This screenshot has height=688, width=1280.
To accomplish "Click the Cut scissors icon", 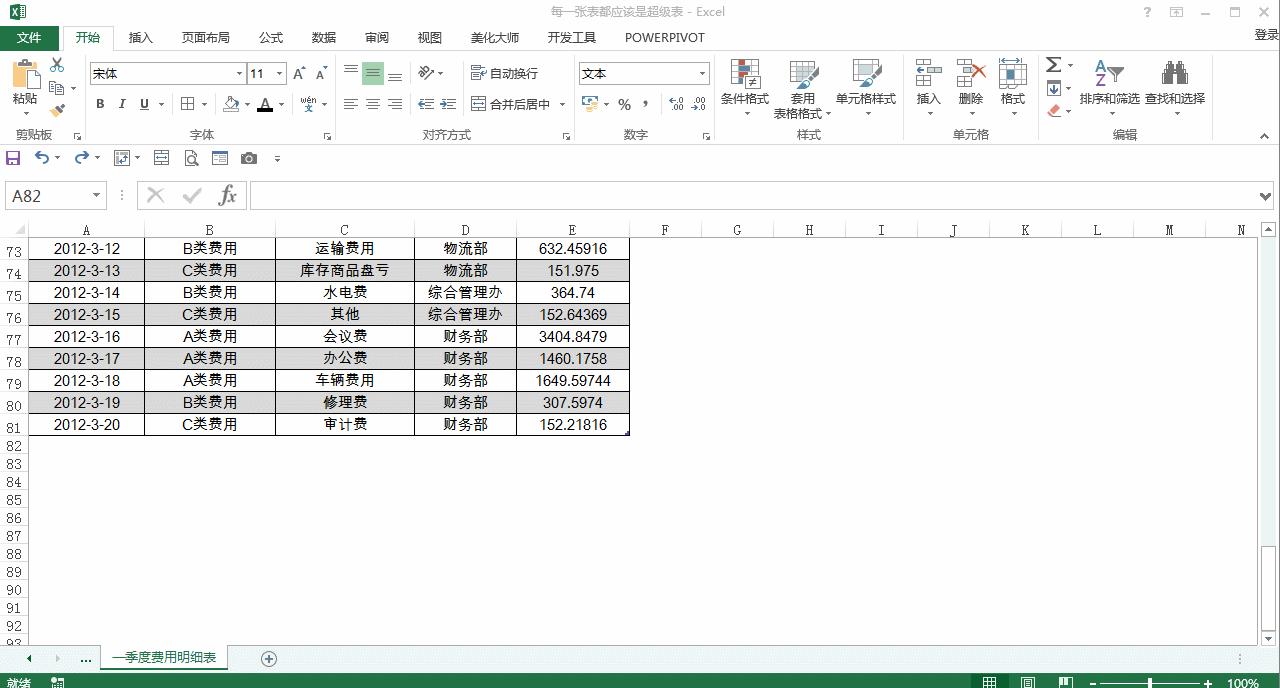I will point(57,65).
